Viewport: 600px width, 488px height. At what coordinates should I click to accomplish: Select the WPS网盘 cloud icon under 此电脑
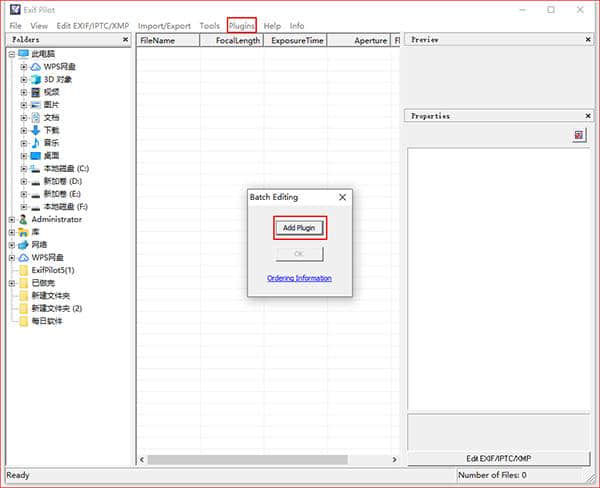[36, 66]
